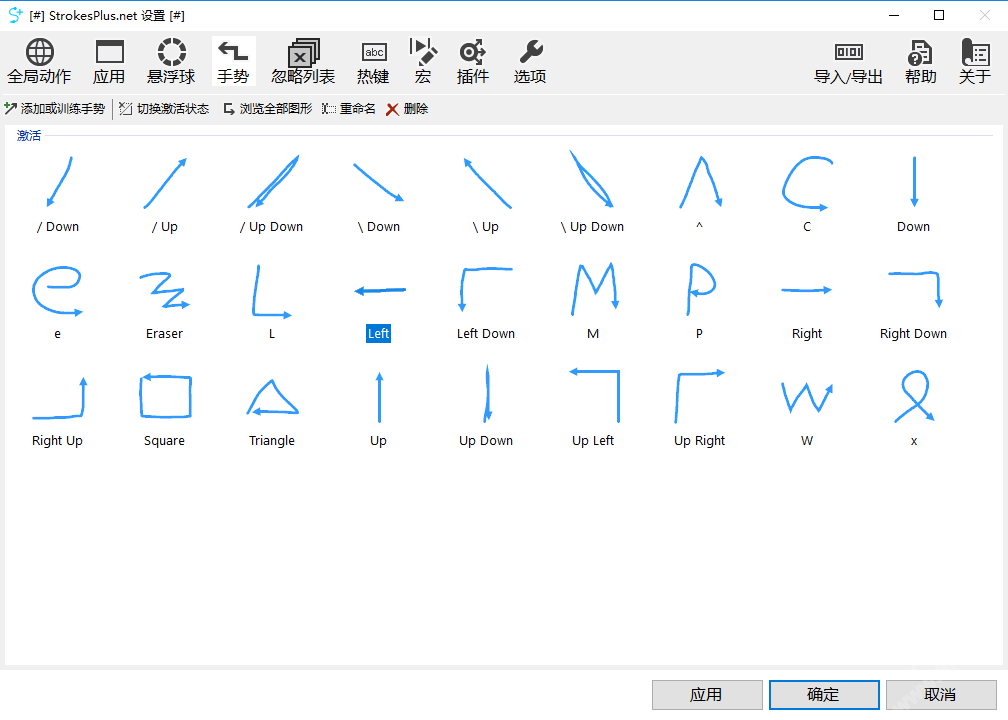This screenshot has height=720, width=1008.
Task: Open the 热键 hotkeys section
Action: pos(374,62)
